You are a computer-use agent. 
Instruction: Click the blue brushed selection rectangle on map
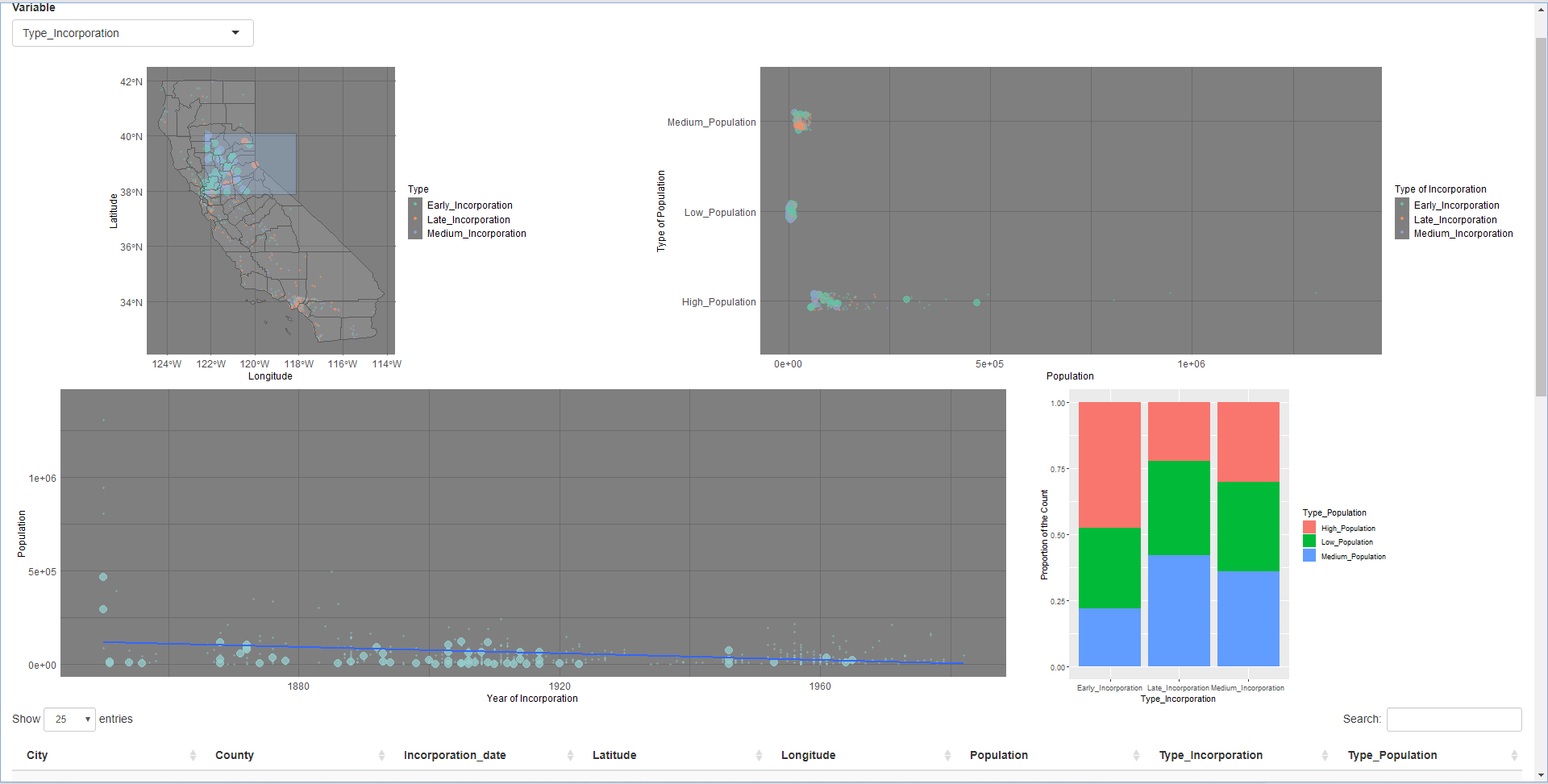click(250, 164)
